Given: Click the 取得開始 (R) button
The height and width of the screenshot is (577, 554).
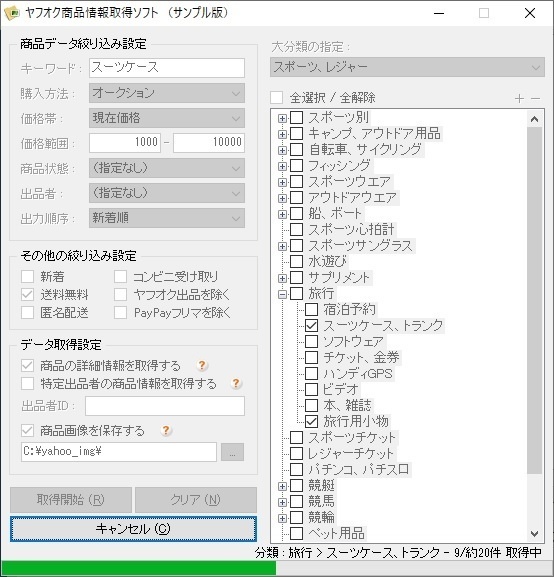Looking at the screenshot, I should click(71, 500).
